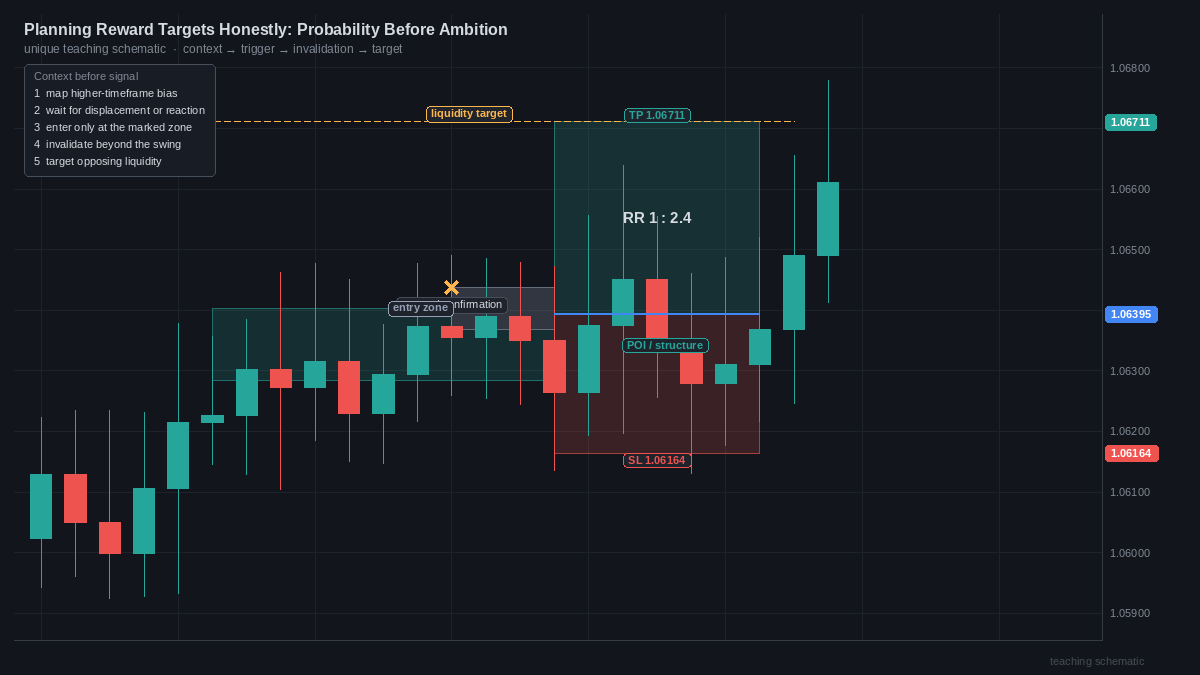Select the red 1.06164 price tag on the axis
Image resolution: width=1200 pixels, height=675 pixels.
(1131, 453)
